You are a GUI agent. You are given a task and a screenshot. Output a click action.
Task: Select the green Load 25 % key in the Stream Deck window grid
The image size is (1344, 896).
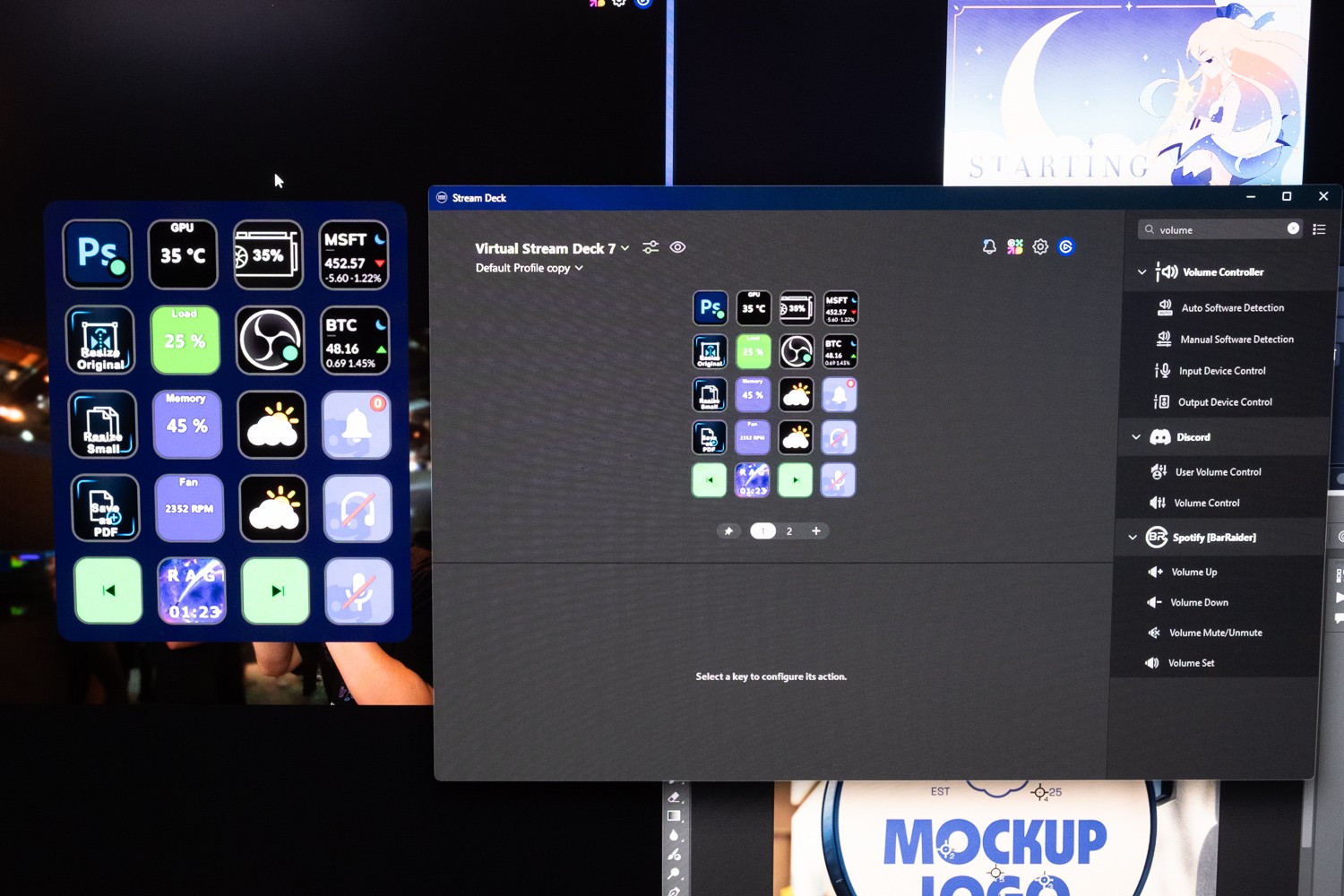754,351
